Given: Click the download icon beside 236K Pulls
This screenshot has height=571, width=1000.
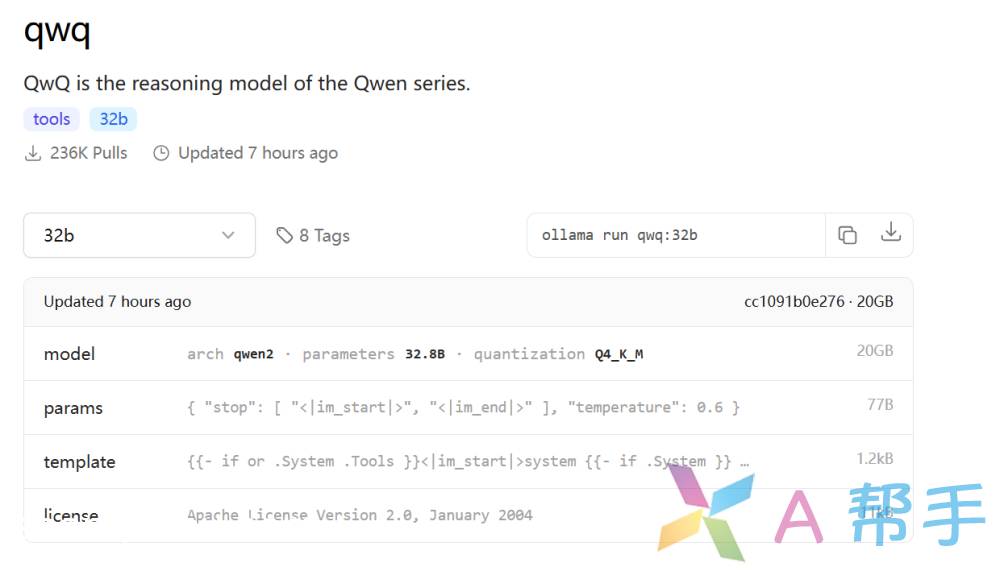Looking at the screenshot, I should coord(33,153).
